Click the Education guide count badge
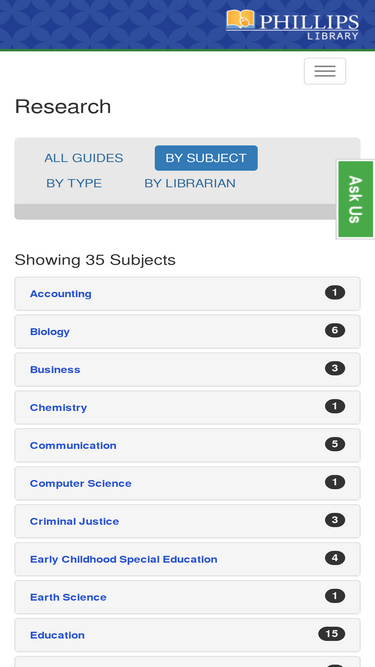Viewport: 375px width, 667px height. click(x=332, y=634)
